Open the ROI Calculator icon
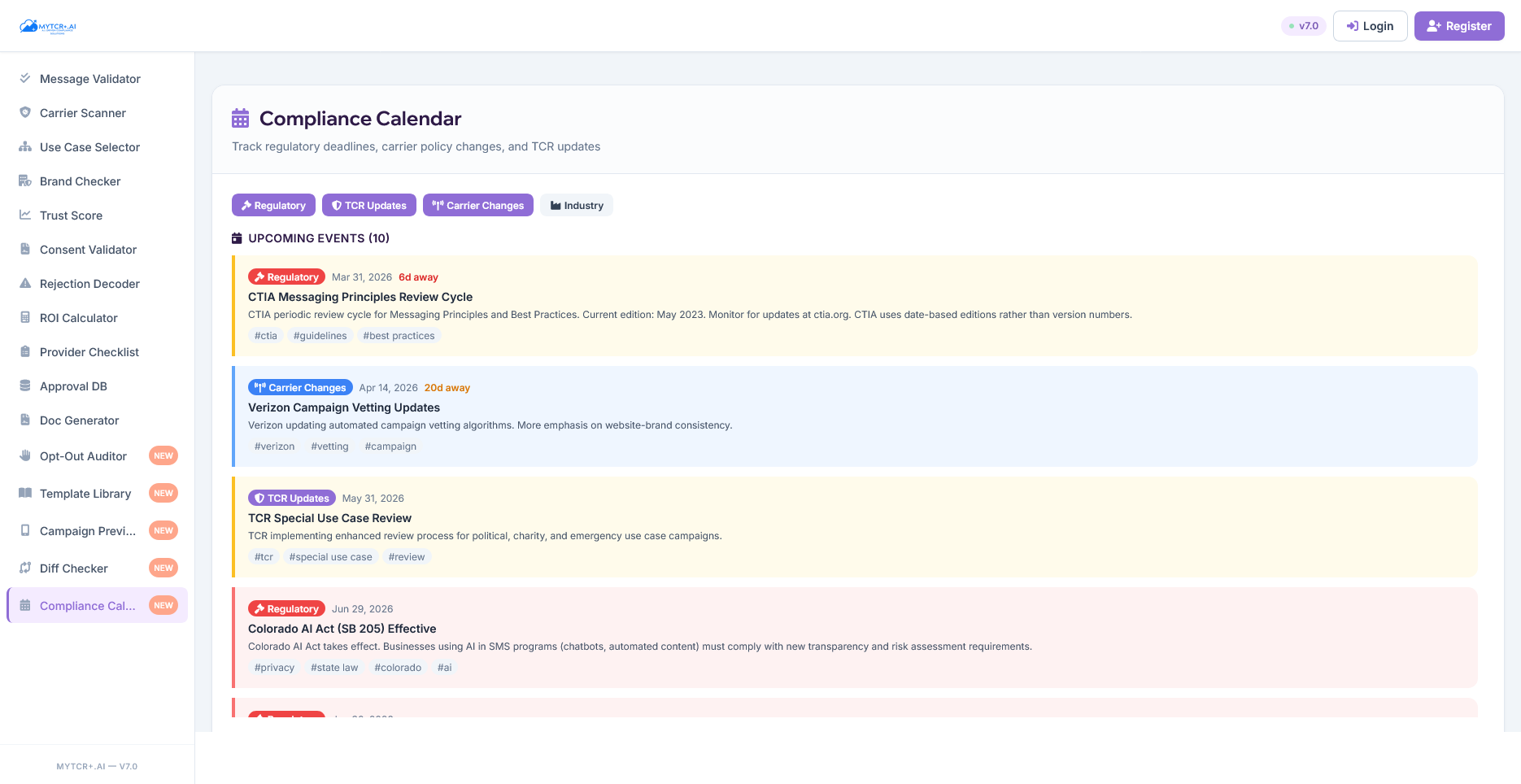Image resolution: width=1521 pixels, height=784 pixels. pyautogui.click(x=25, y=317)
